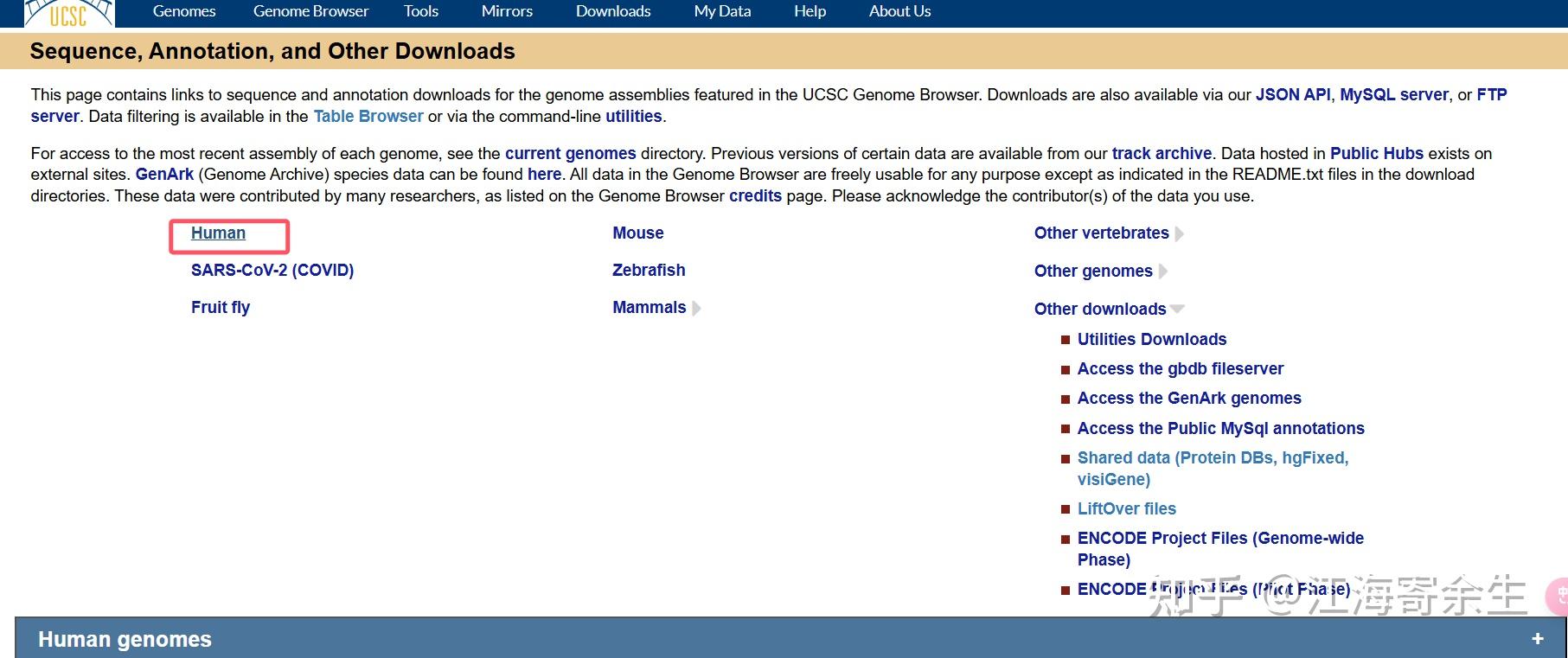Open the JSON API link

1293,94
